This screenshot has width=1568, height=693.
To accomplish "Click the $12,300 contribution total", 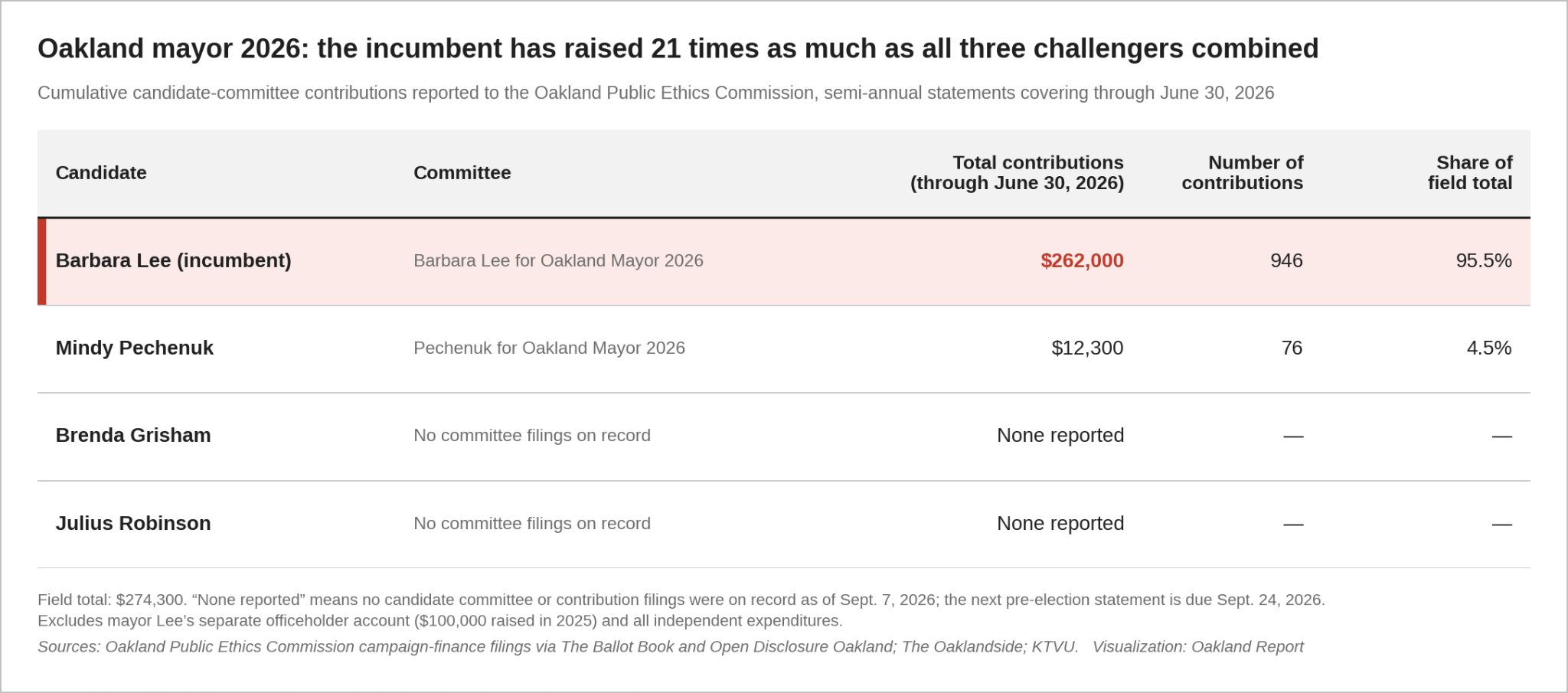I will [1087, 348].
